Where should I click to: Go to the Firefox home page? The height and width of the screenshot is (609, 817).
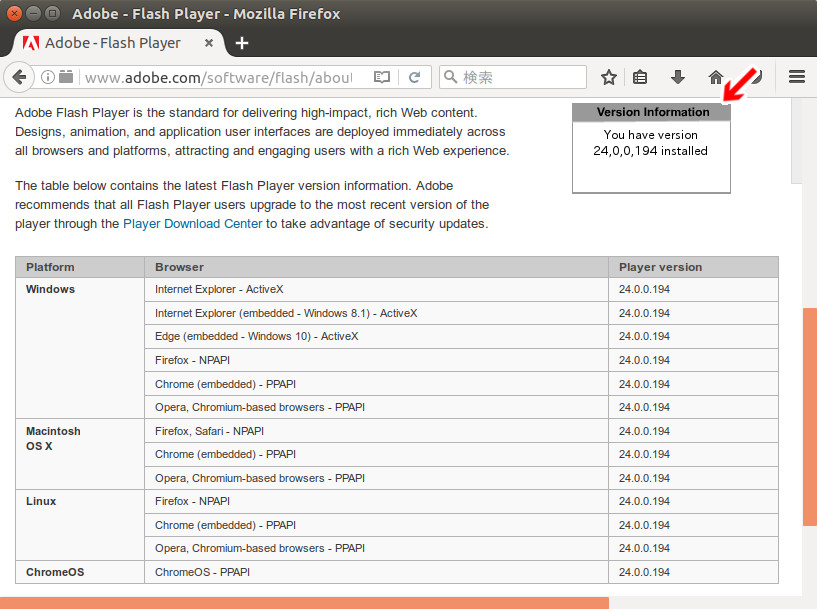(x=716, y=76)
